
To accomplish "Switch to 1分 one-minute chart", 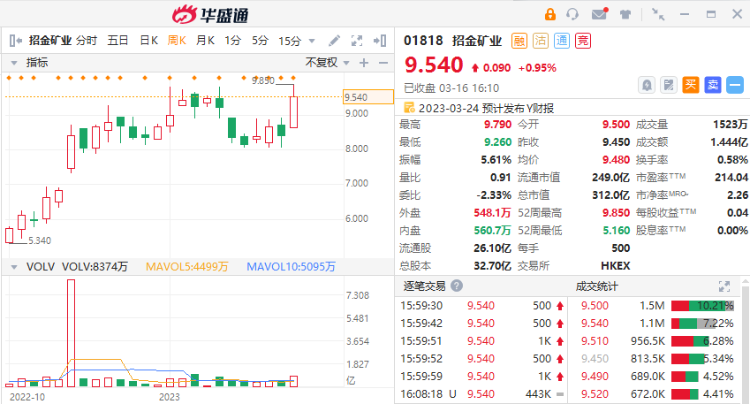I will click(233, 41).
